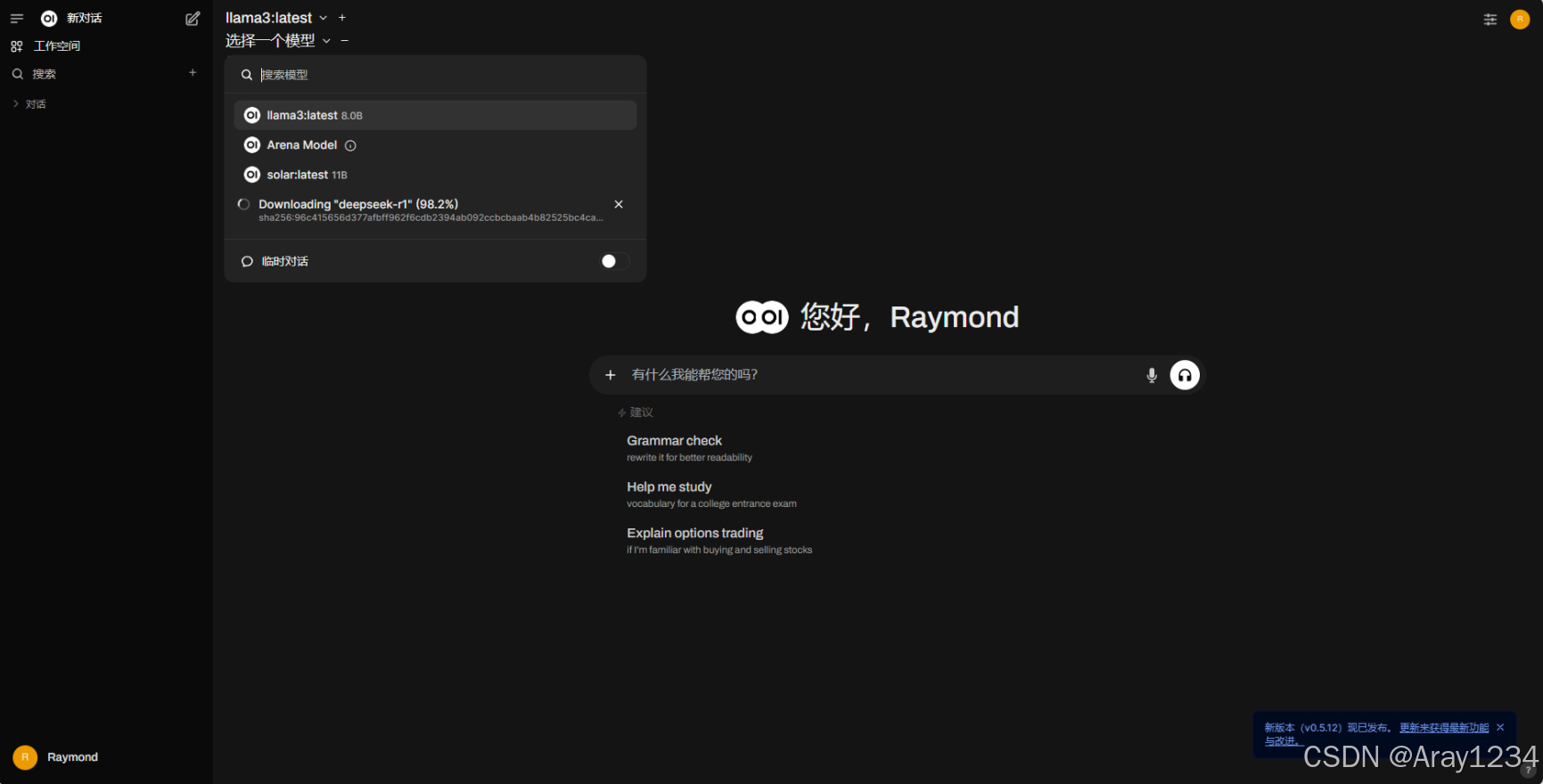
Task: Click 搜索 in the sidebar
Action: pos(45,74)
